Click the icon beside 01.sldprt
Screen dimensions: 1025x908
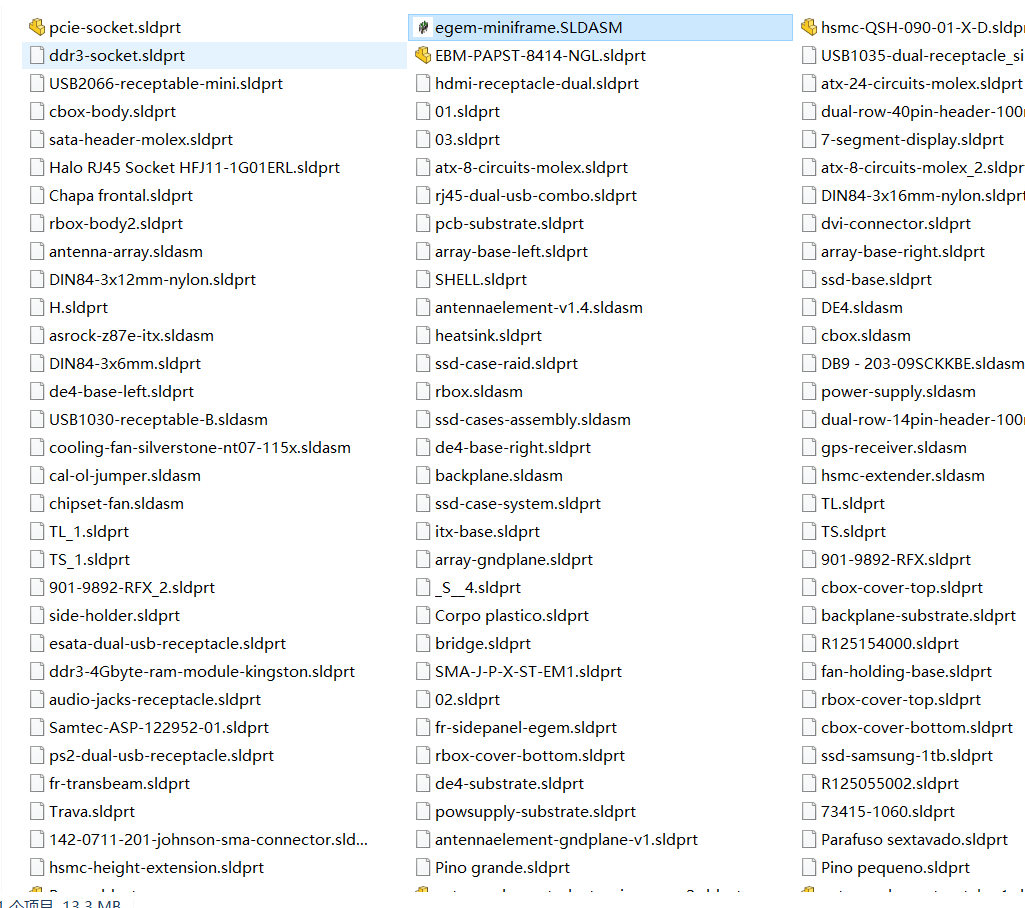point(423,112)
